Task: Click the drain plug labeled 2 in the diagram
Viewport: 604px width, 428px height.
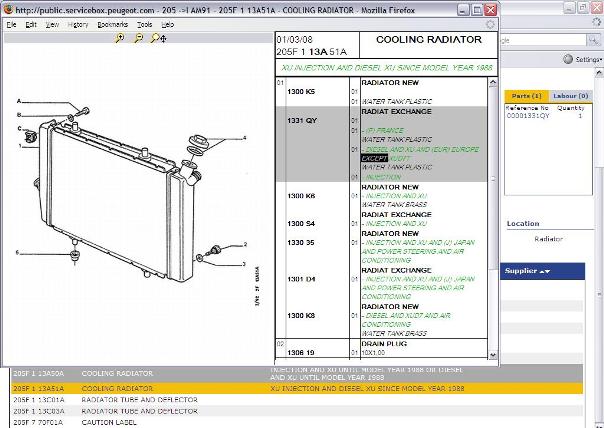Action: pos(214,250)
